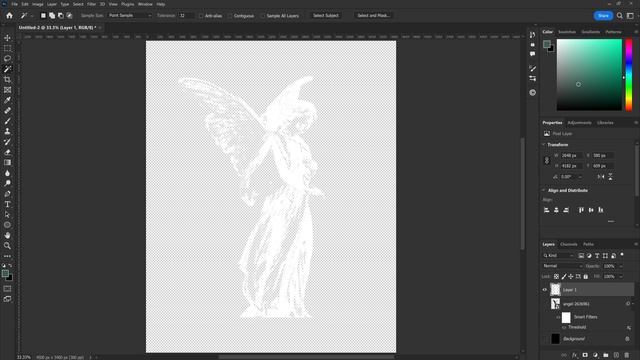Select the History Brush tool
The width and height of the screenshot is (640, 360).
tap(7, 142)
